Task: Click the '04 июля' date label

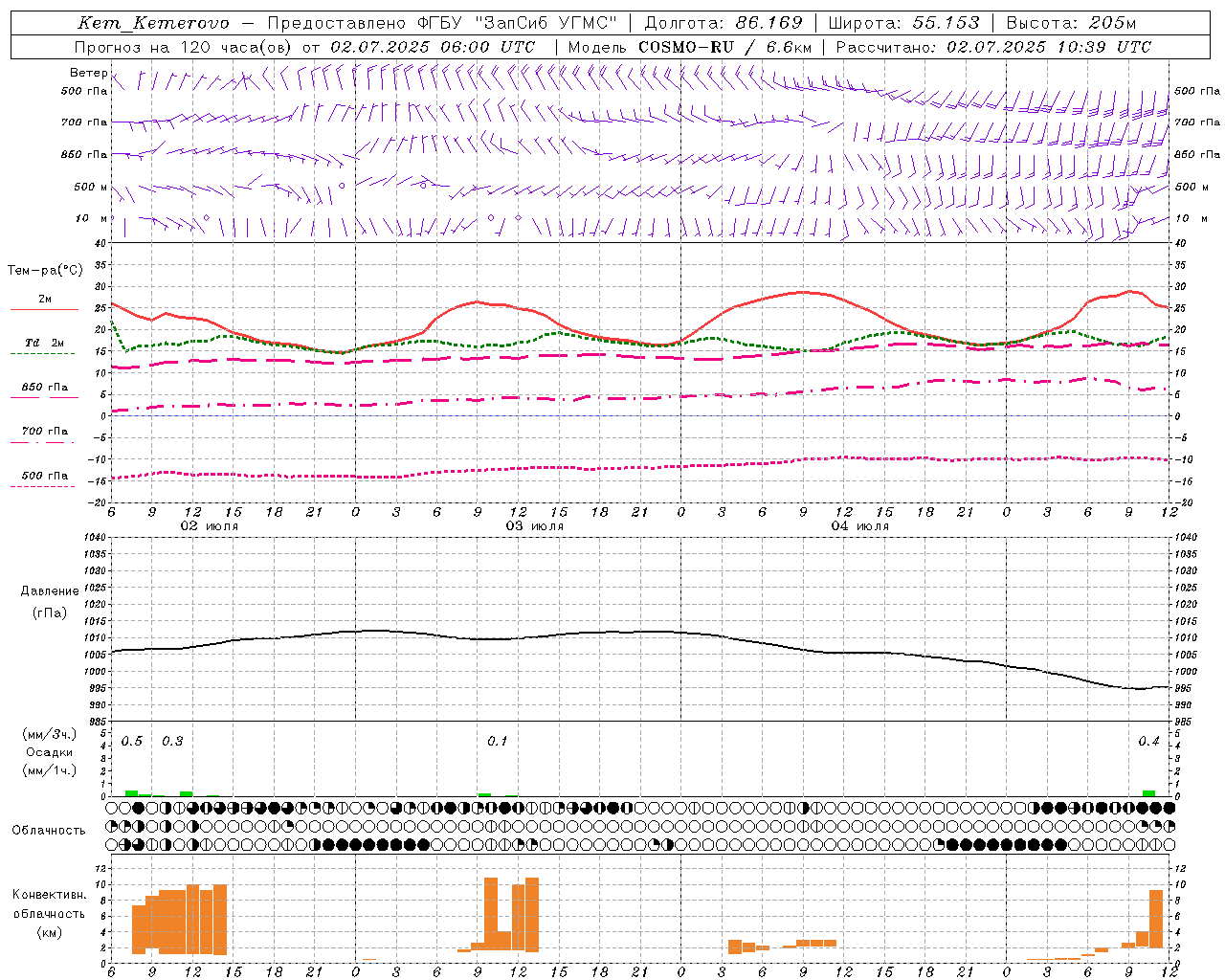Action: [x=860, y=526]
